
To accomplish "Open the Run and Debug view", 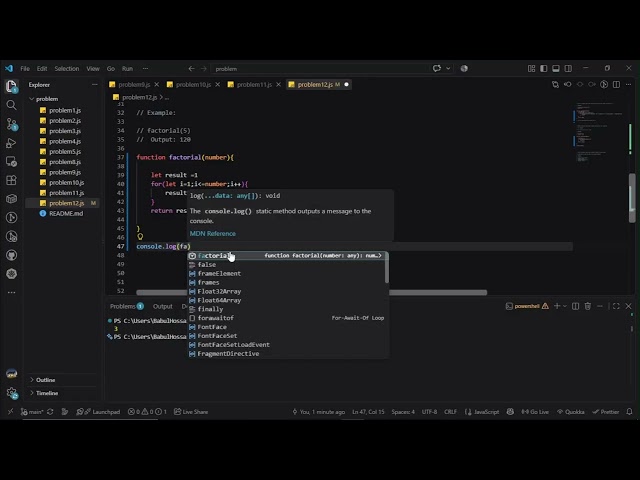I will (11, 143).
